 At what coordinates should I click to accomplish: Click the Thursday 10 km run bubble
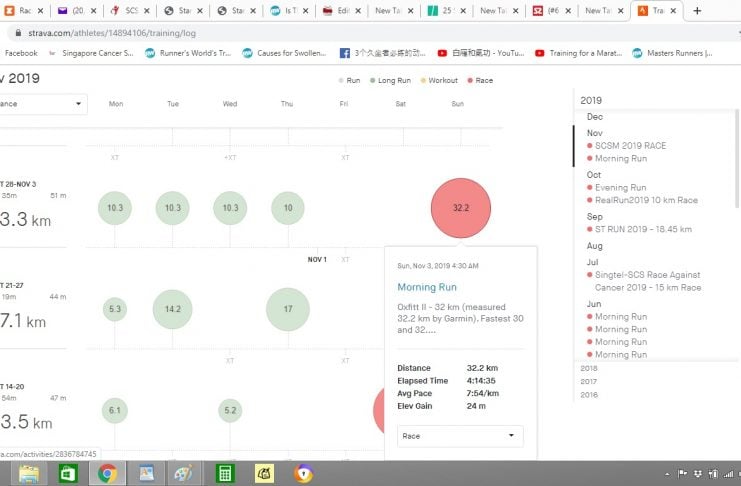288,208
